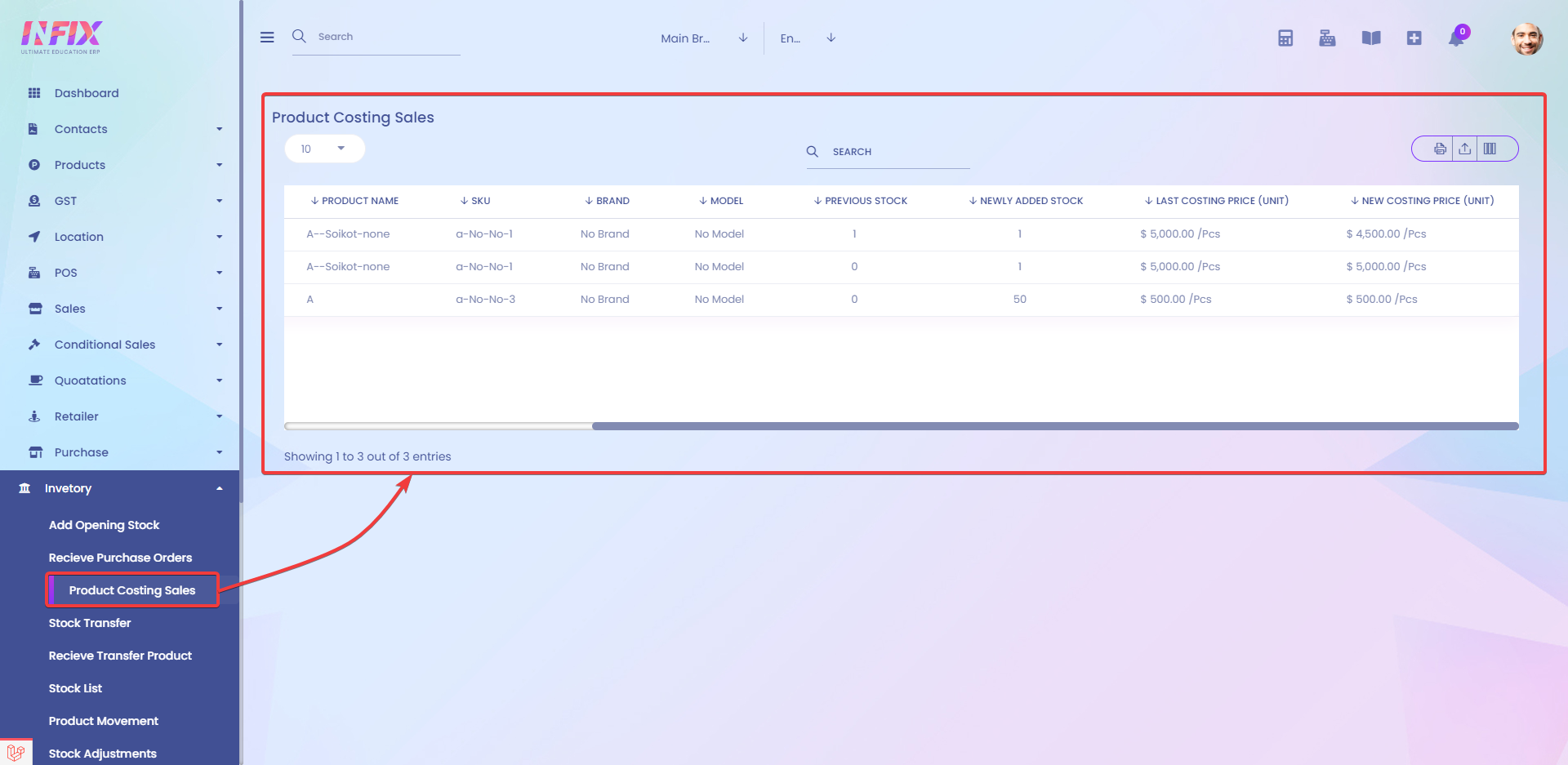Open Stock Adjustments submenu item

click(102, 754)
